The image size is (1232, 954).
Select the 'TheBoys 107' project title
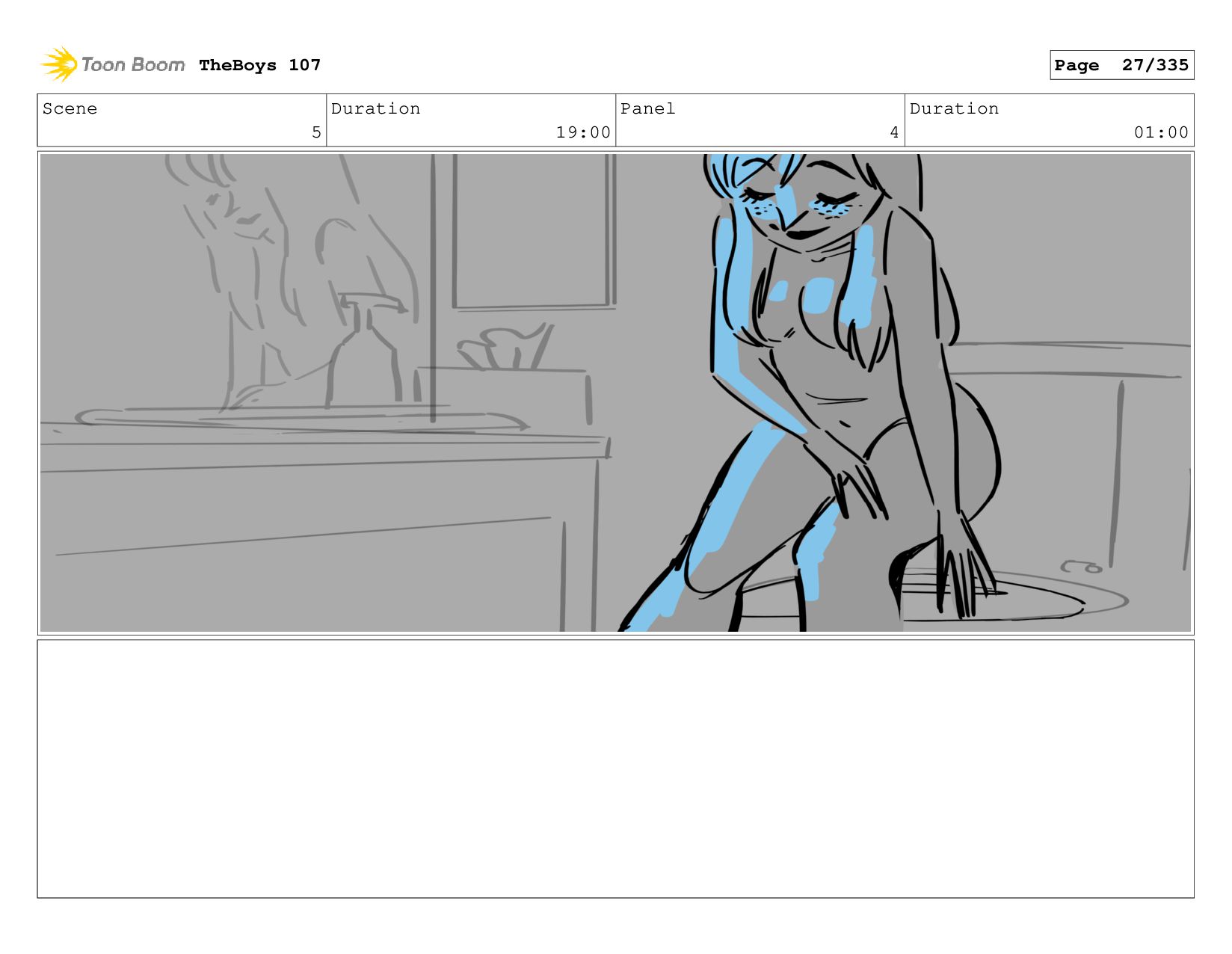259,65
